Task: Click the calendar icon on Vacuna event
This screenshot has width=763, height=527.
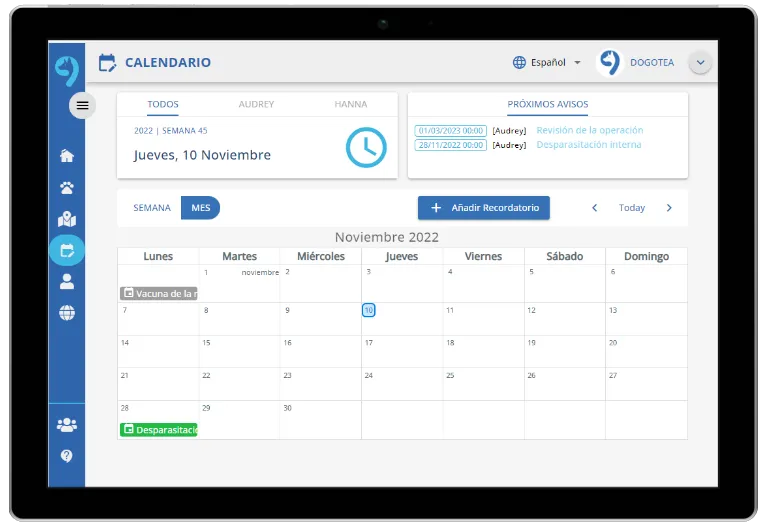Action: pos(128,293)
